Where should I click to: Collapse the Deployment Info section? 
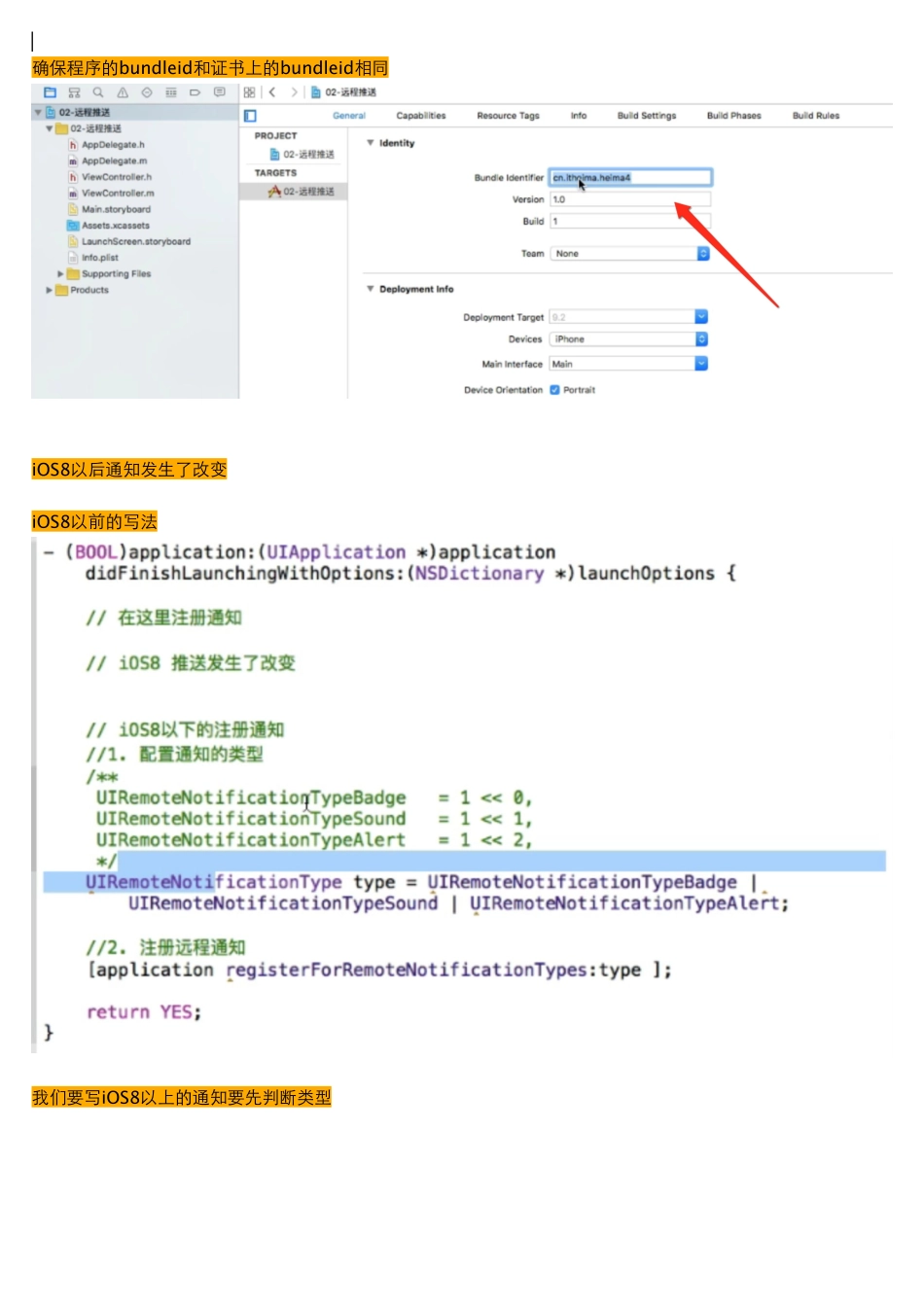371,289
